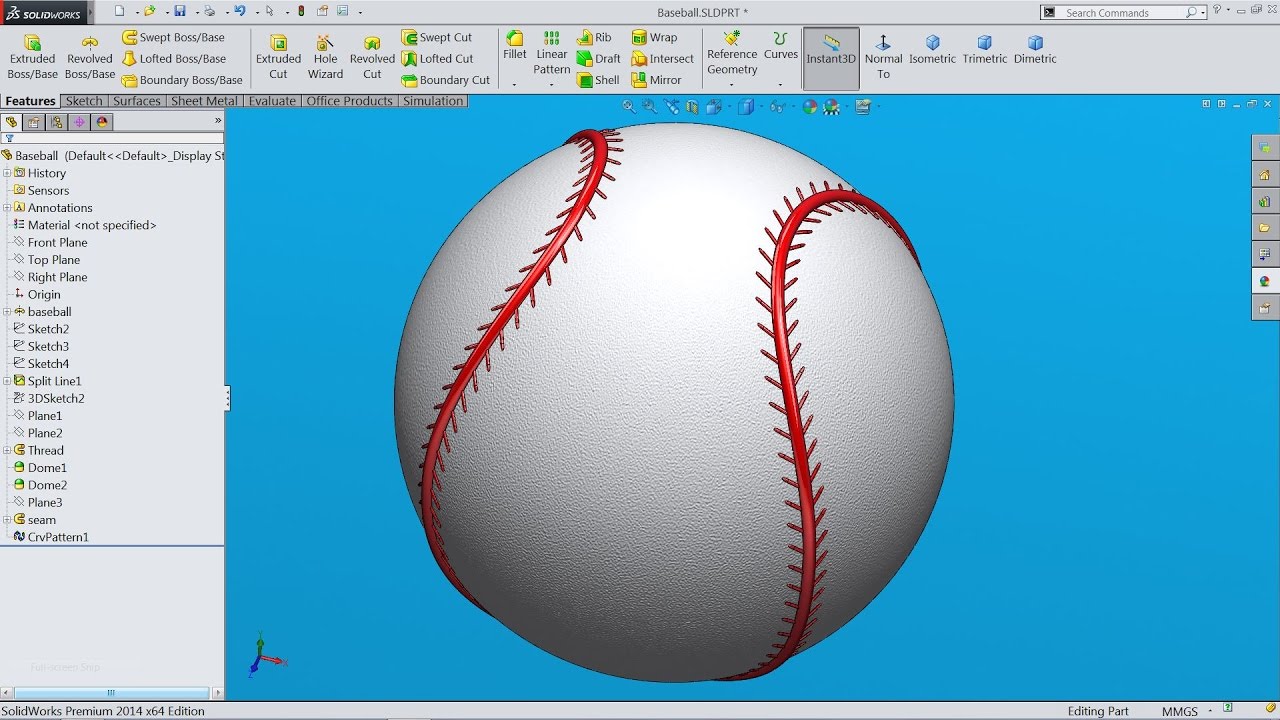Choose the Boundary Boss/Base feature
This screenshot has width=1280, height=720.
[182, 80]
